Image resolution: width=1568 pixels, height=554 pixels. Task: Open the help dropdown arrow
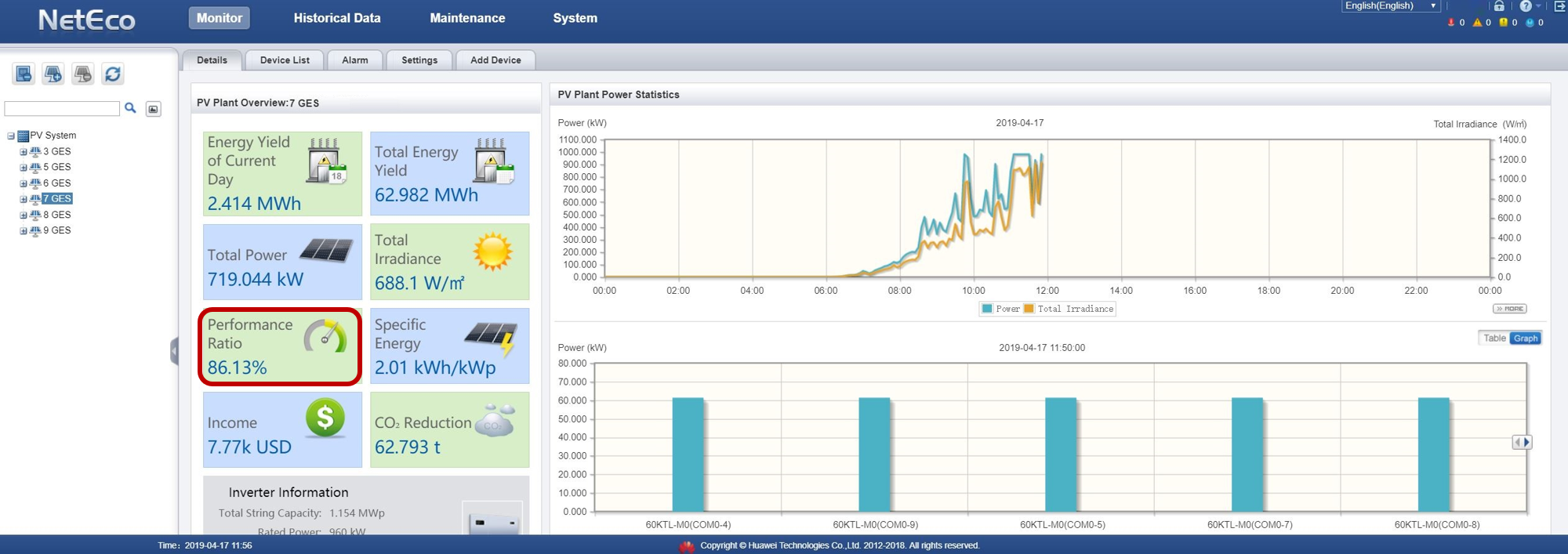click(1539, 6)
